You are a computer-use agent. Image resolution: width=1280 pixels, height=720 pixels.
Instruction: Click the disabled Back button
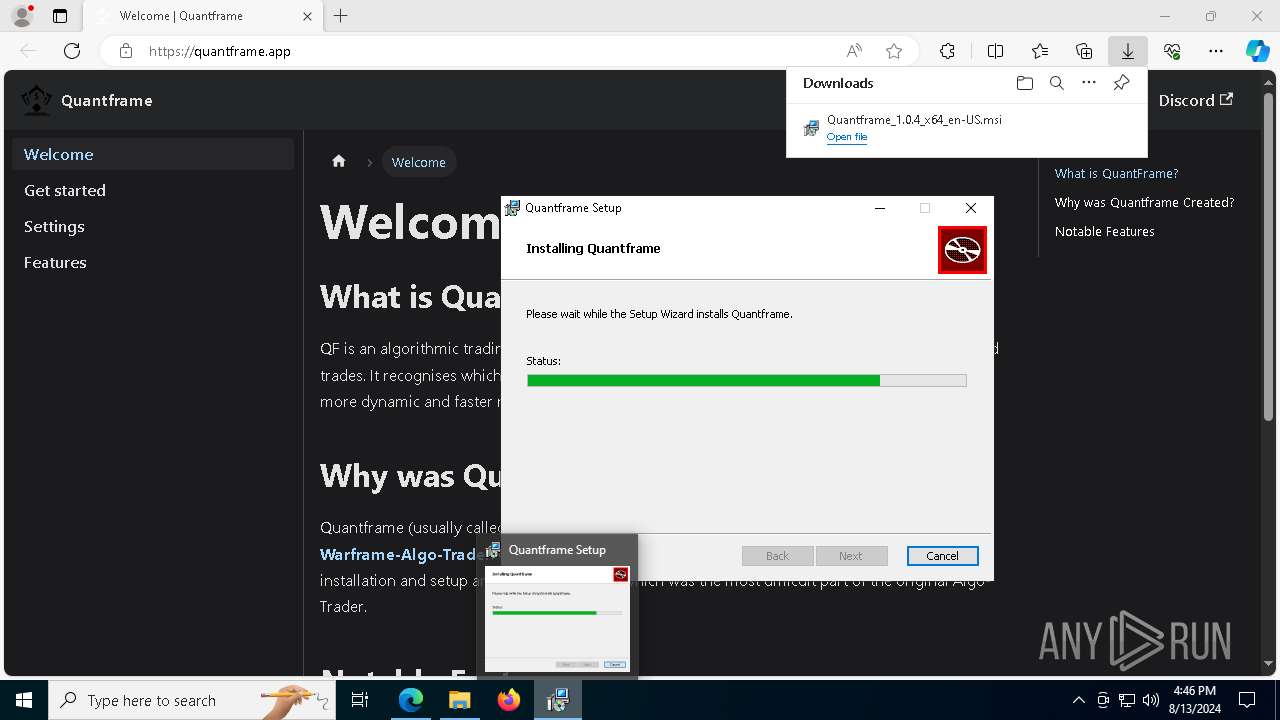pos(777,556)
